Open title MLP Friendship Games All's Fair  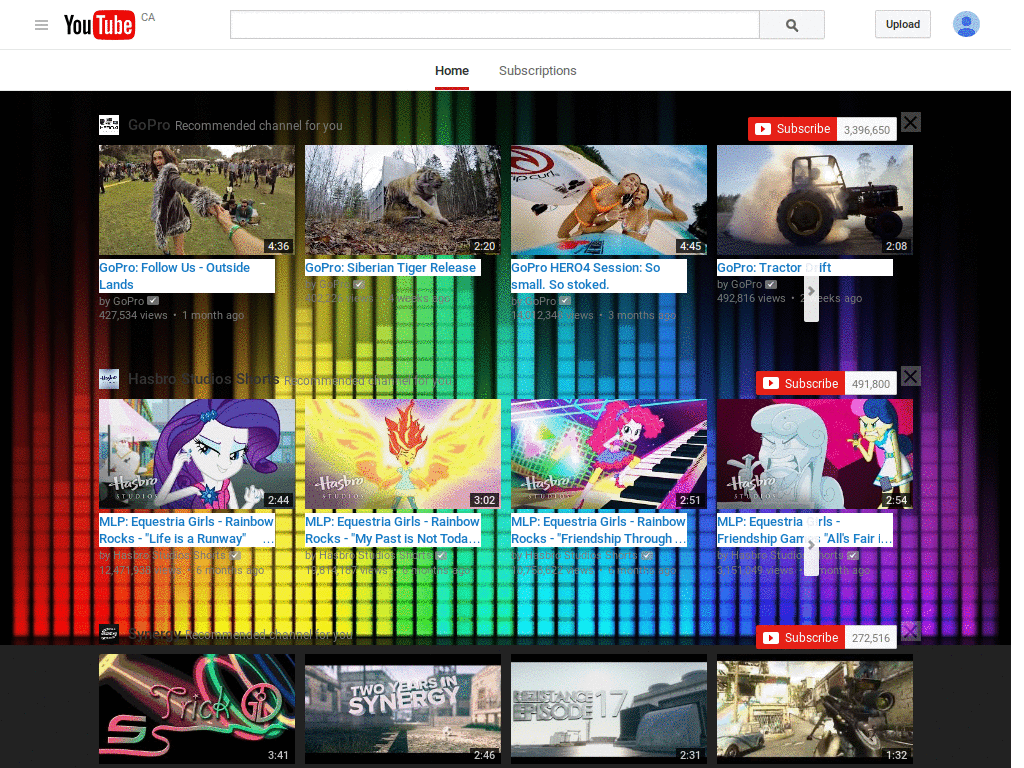click(x=805, y=530)
